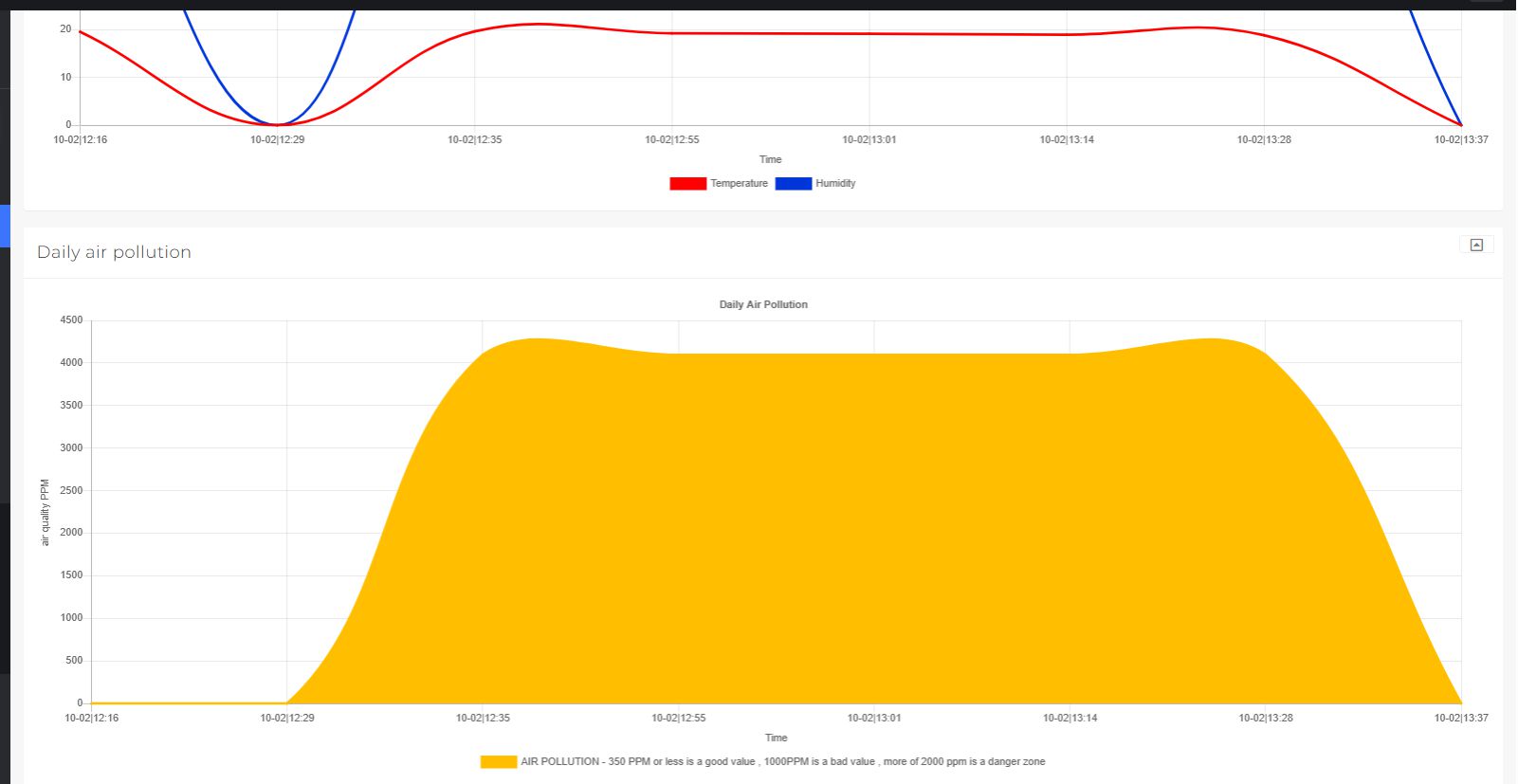
Task: Toggle the Temperature legend label
Action: [x=739, y=184]
